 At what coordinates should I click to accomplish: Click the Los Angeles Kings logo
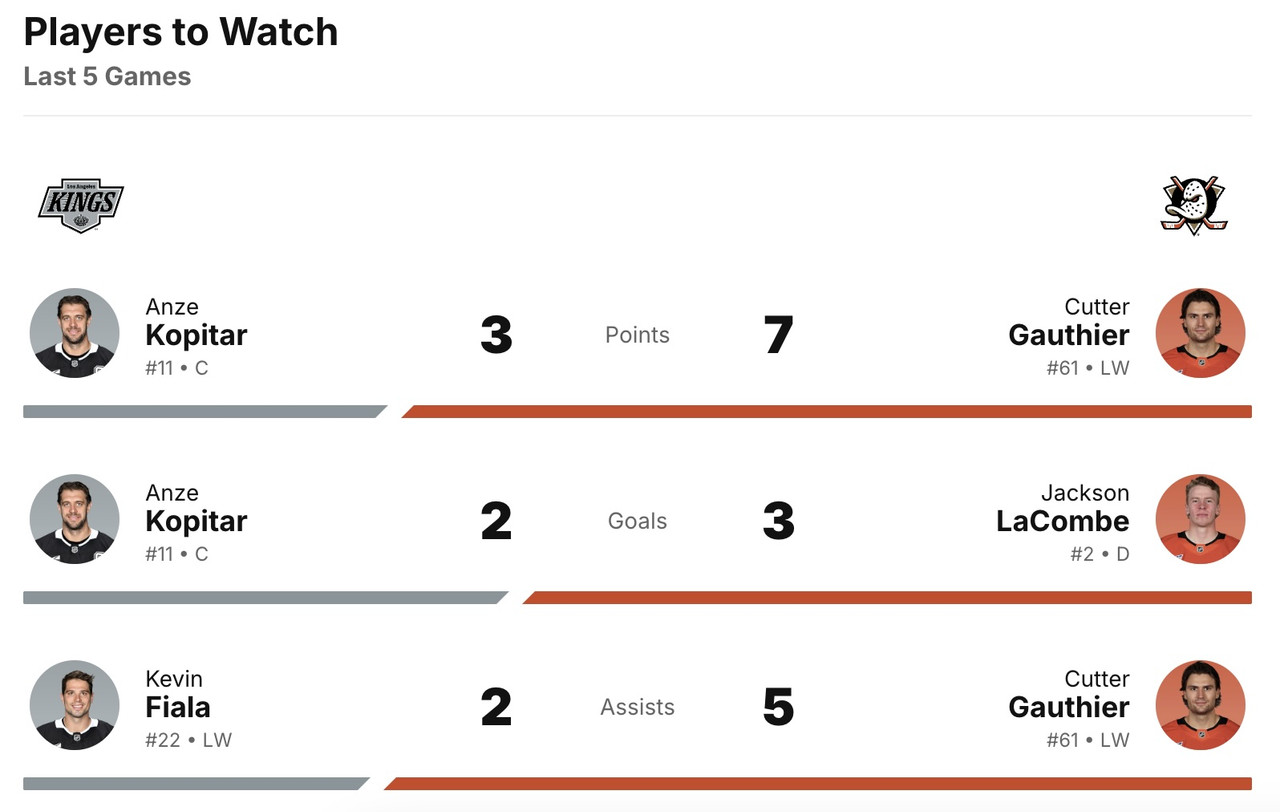point(80,205)
